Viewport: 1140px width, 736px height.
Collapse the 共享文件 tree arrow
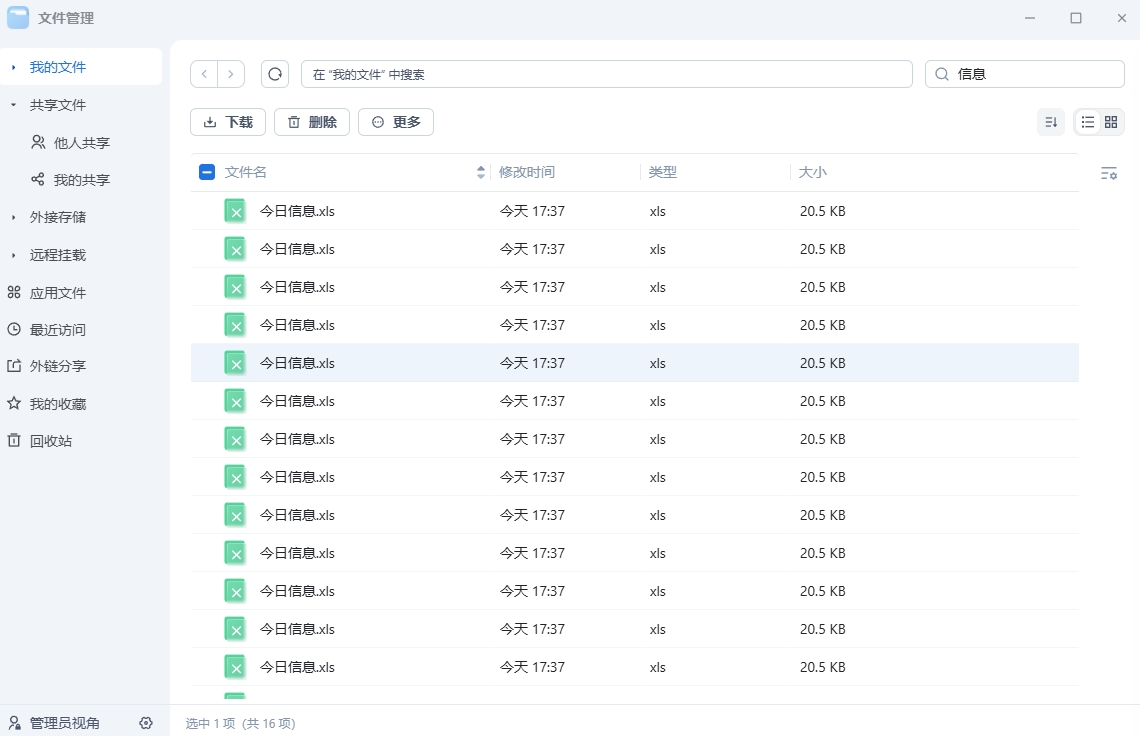click(x=13, y=105)
